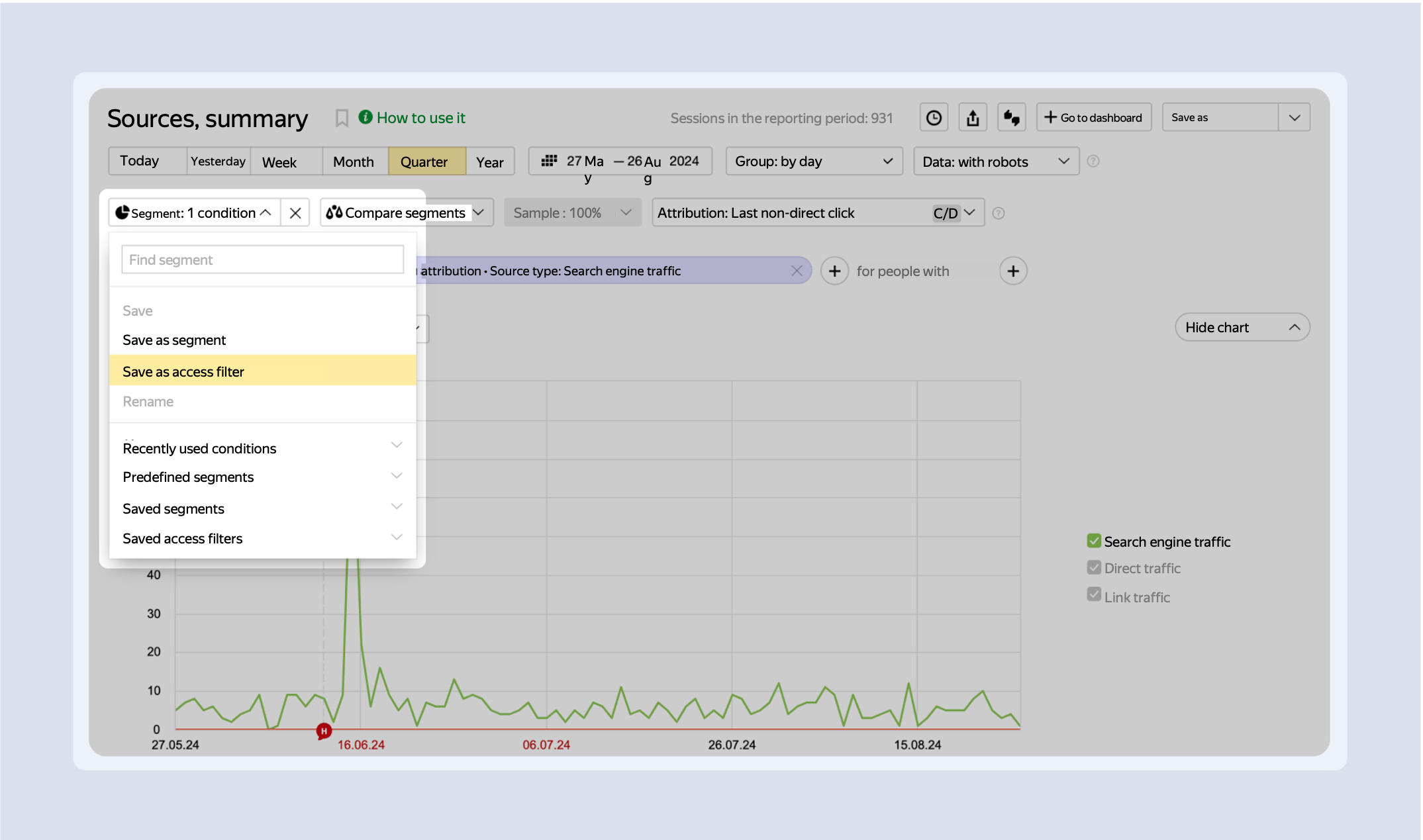Expand Recently used conditions
Viewport: 1423px width, 840px height.
263,448
